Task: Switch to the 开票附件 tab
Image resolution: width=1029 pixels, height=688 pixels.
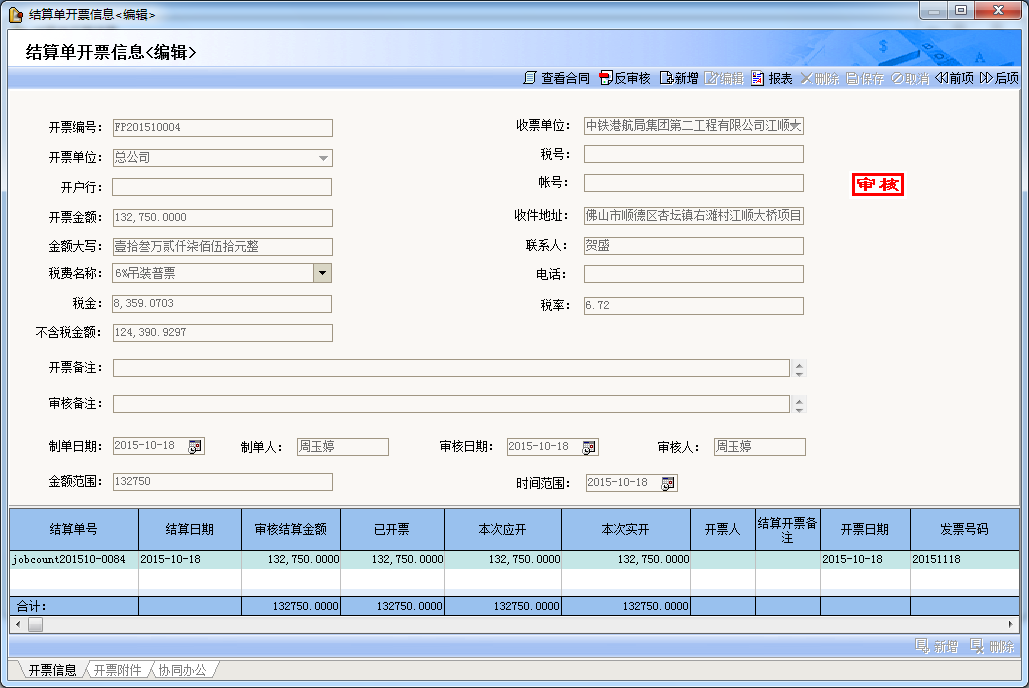Action: point(118,670)
